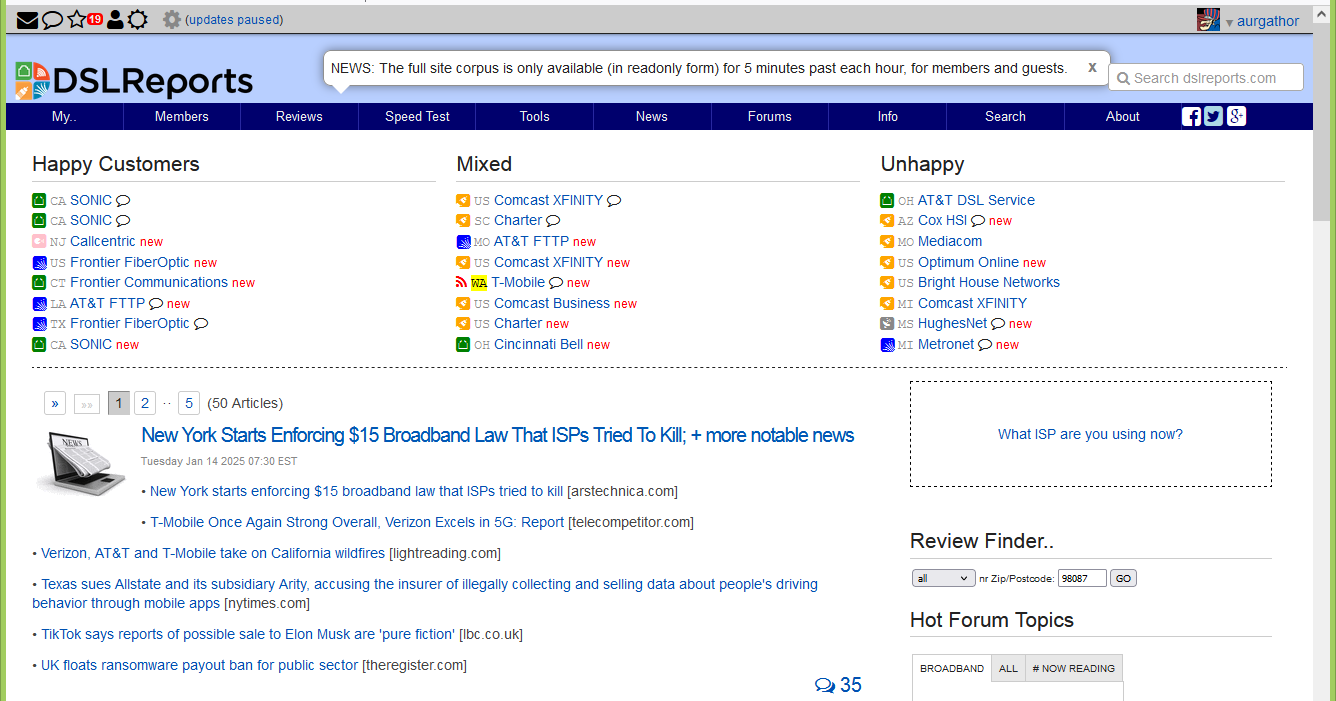Open comment bubble next to T-Mobile
This screenshot has width=1336, height=701.
(556, 283)
